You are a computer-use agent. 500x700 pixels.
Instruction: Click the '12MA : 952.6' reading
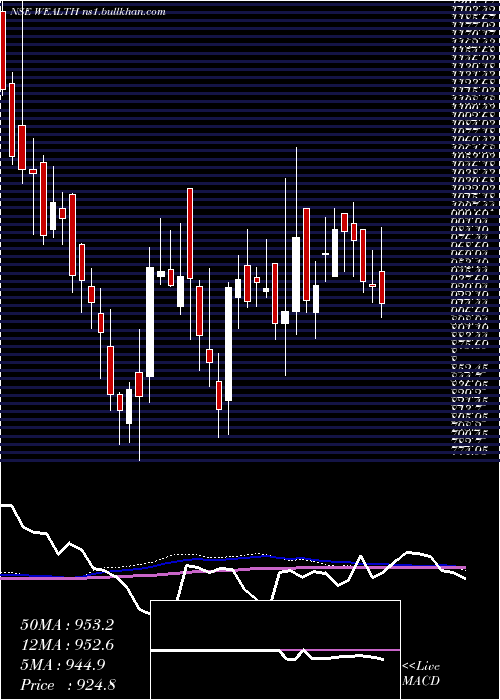(x=67, y=645)
